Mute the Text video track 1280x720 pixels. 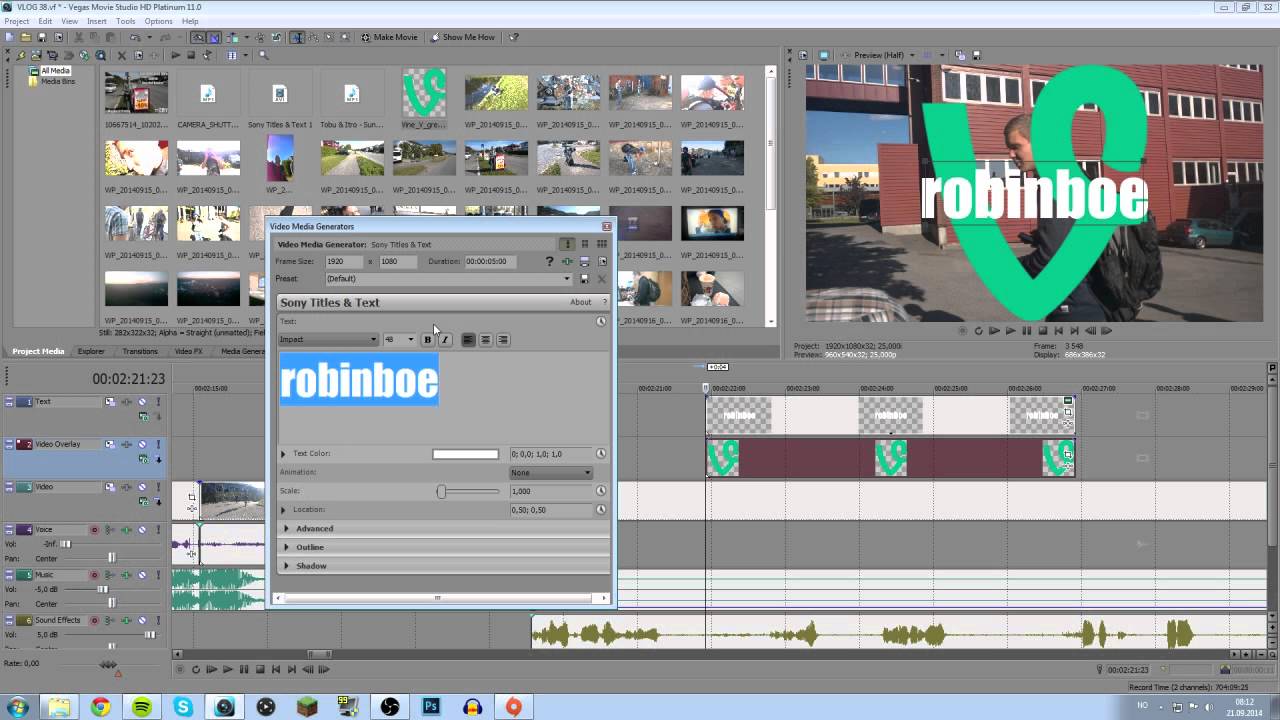142,402
